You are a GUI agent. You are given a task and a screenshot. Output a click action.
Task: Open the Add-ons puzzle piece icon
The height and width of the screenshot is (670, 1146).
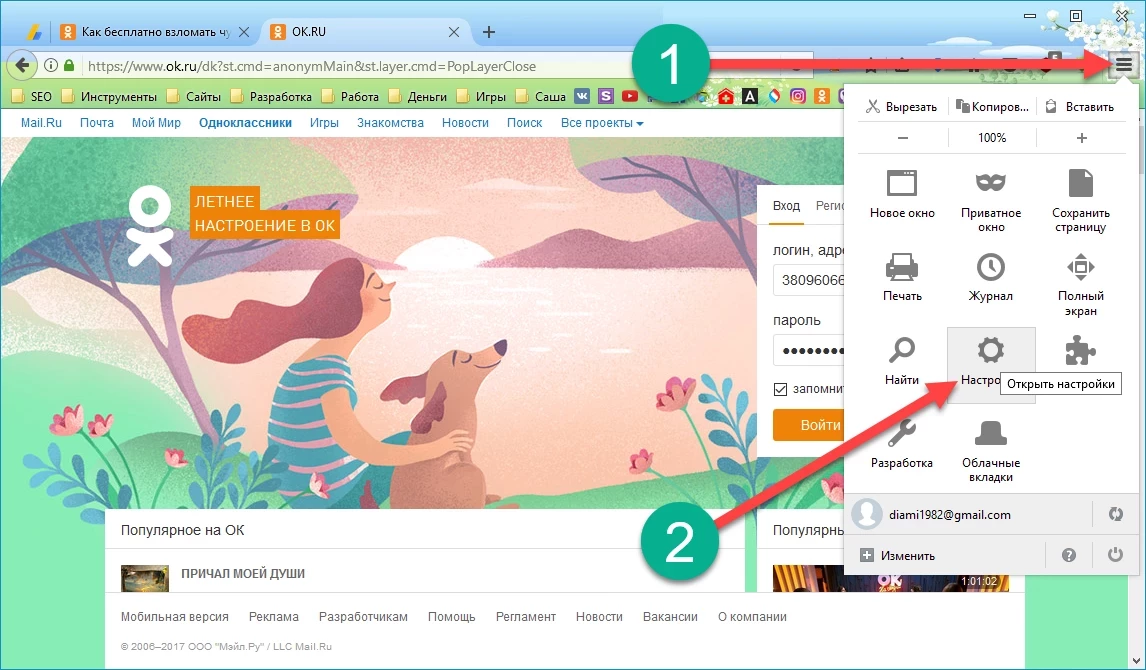1080,352
